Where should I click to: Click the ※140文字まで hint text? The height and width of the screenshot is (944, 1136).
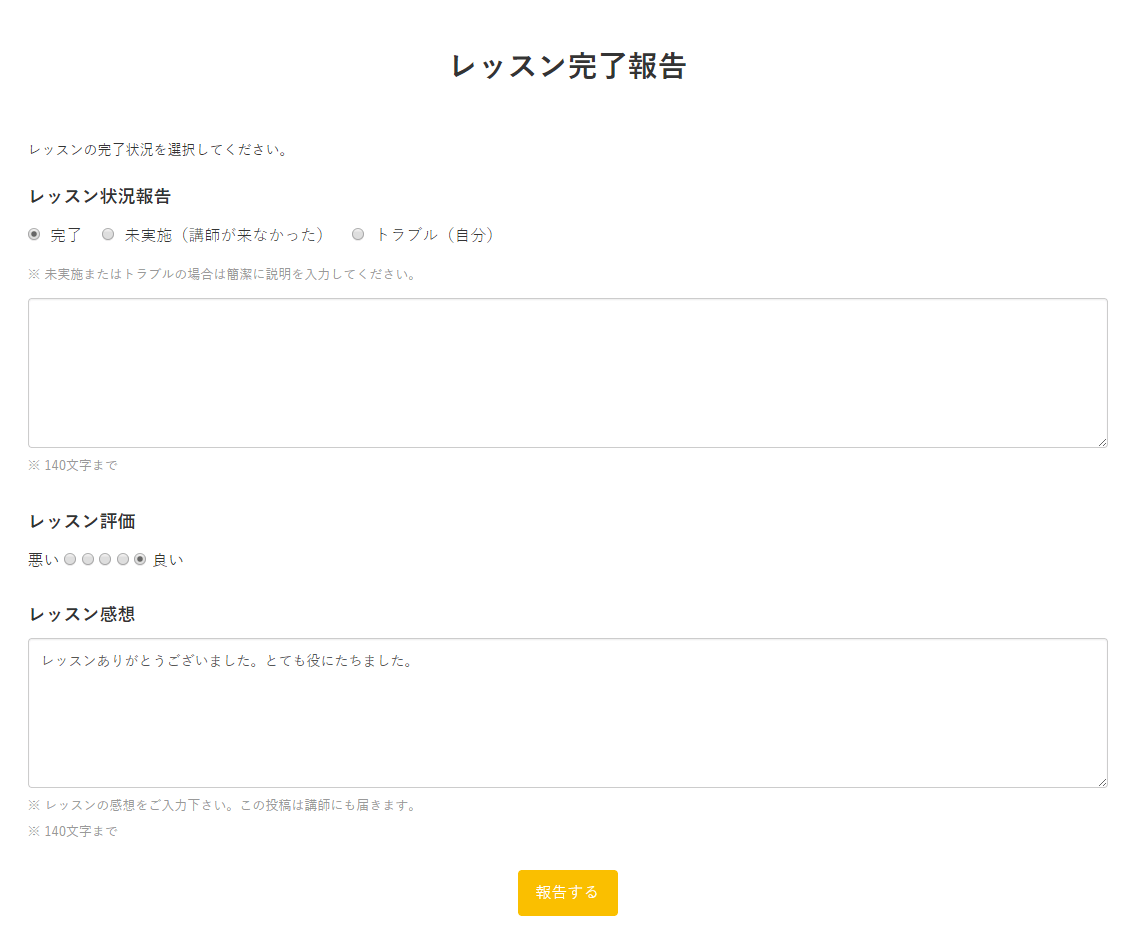(x=73, y=464)
